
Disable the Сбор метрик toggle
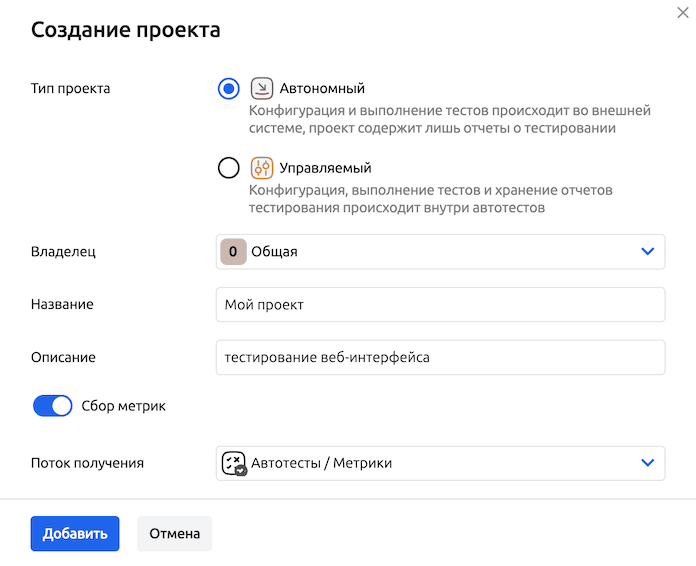pos(53,406)
